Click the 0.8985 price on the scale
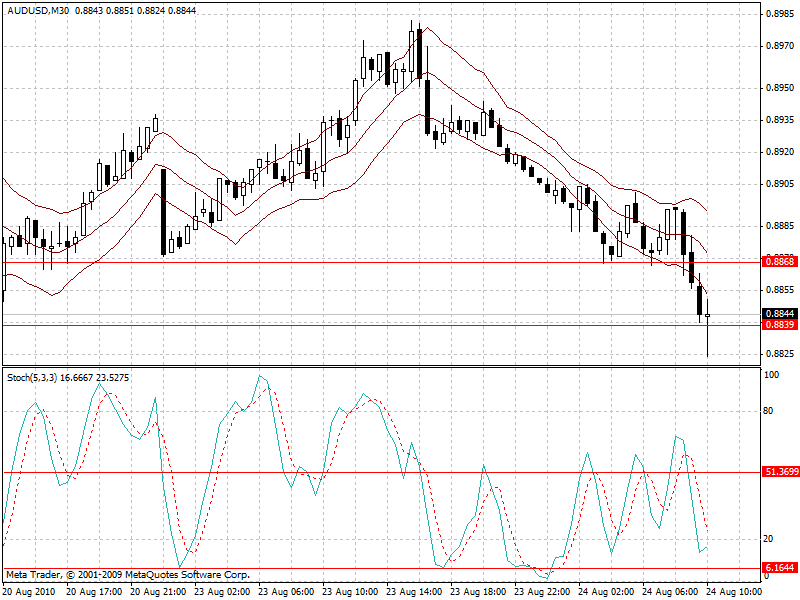800x600 pixels. pyautogui.click(x=779, y=14)
